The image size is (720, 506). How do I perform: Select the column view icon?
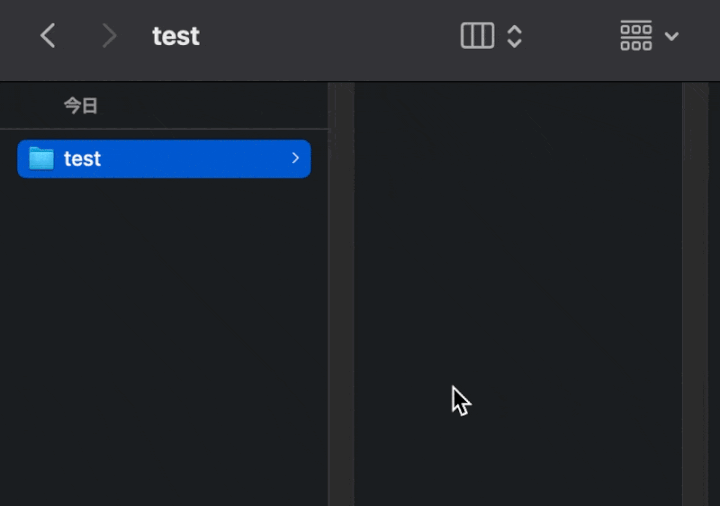click(x=478, y=36)
